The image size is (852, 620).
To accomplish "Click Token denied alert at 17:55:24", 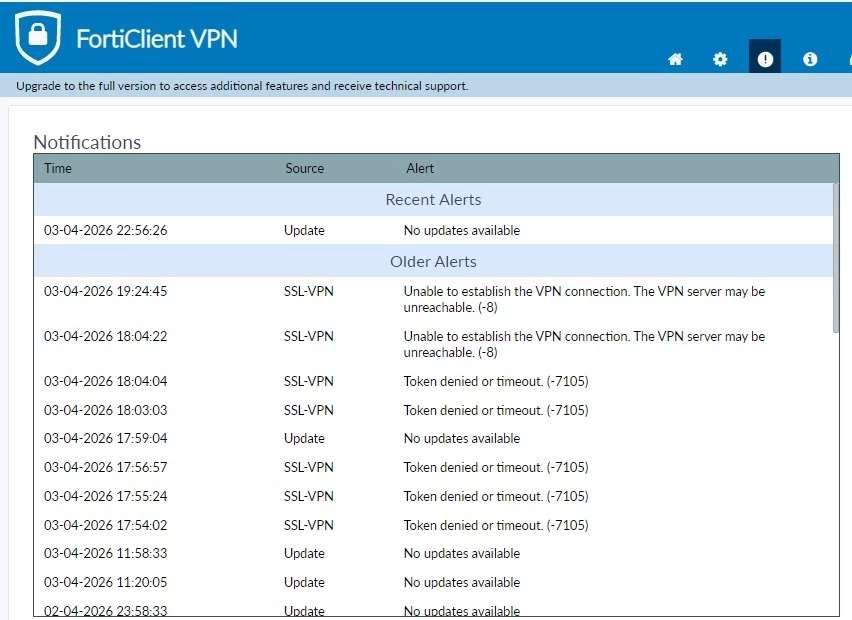I will tap(496, 496).
